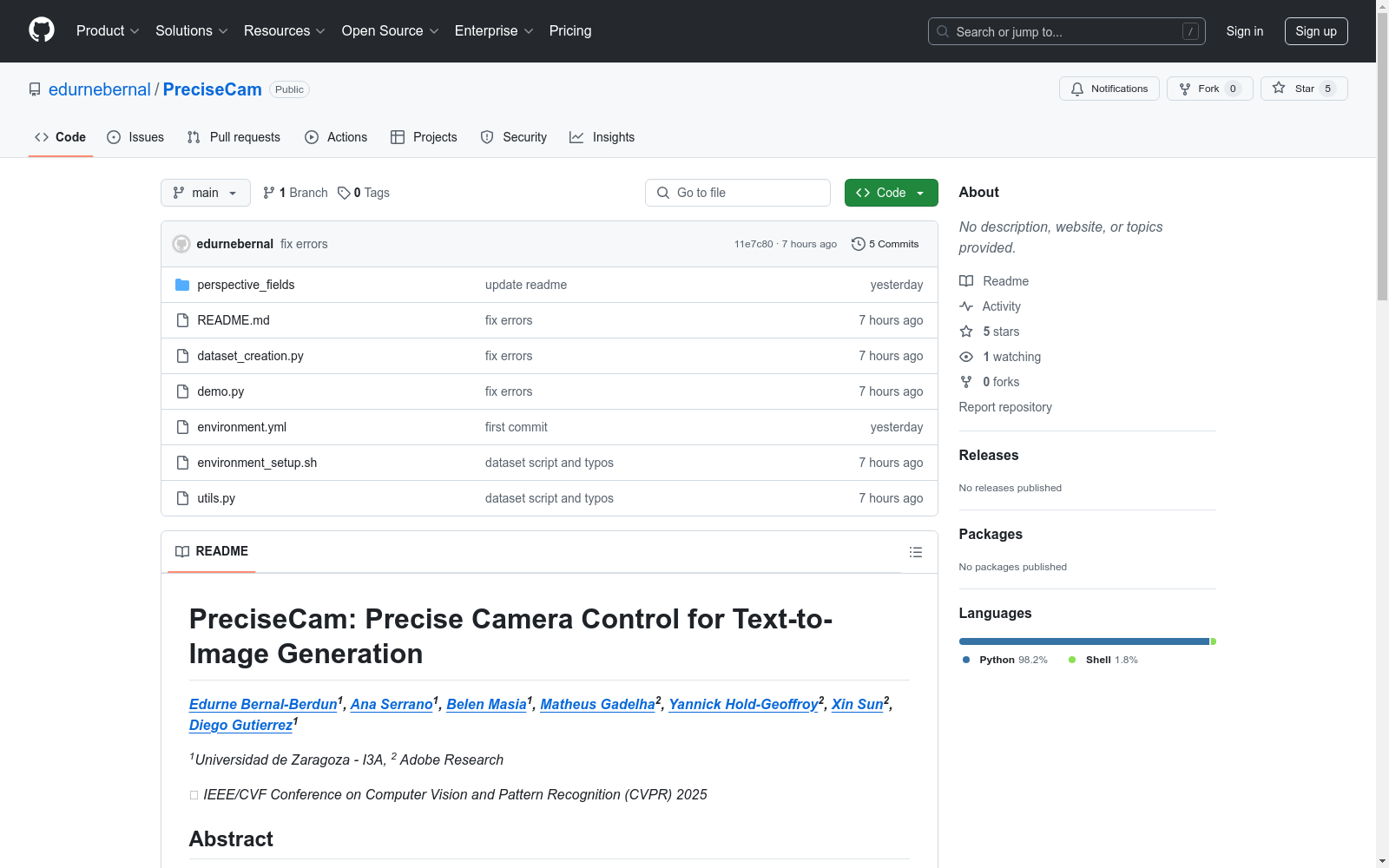The width and height of the screenshot is (1389, 868).
Task: Open environment_setup.sh file
Action: pyautogui.click(x=257, y=463)
